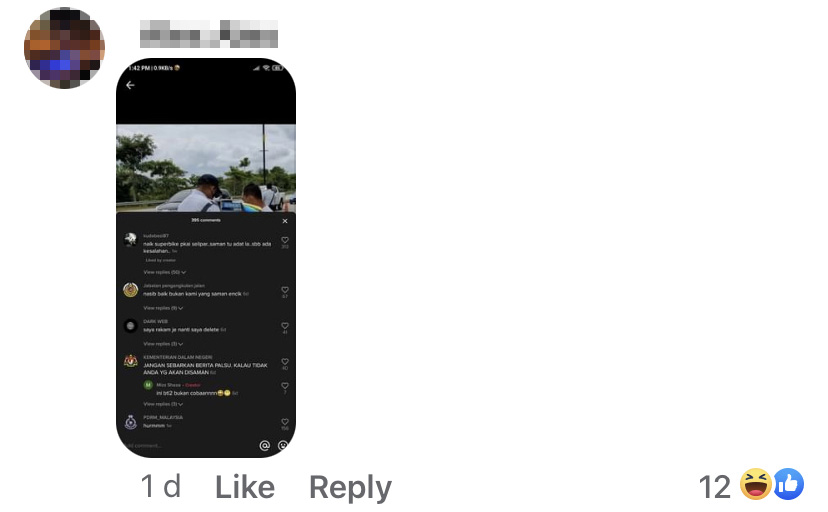
Task: Open the DARK WEB commenter's avatar
Action: pos(130,326)
